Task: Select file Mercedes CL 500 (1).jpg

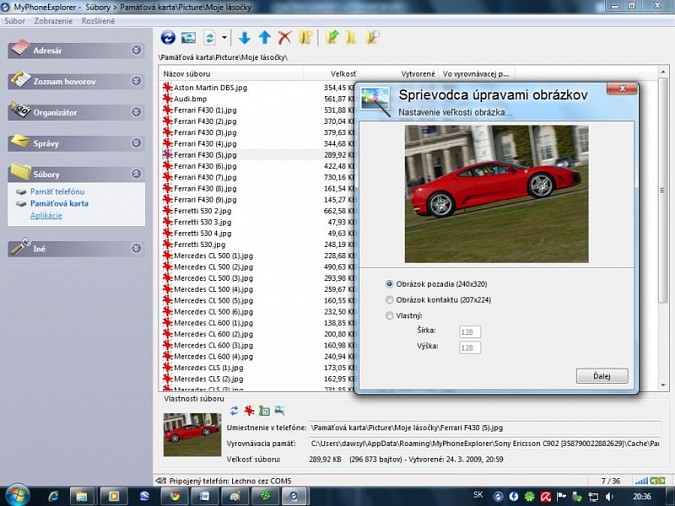Action: 213,255
